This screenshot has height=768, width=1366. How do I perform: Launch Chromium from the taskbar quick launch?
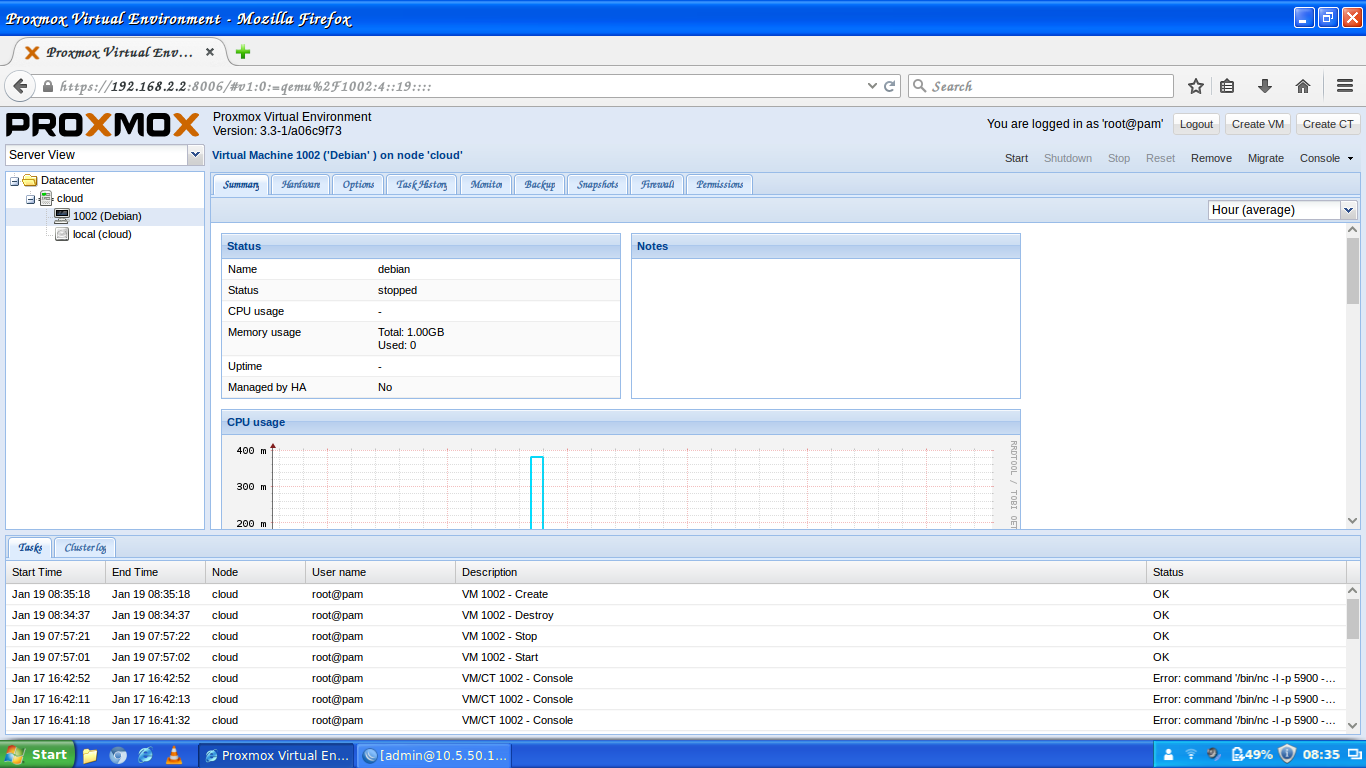118,755
